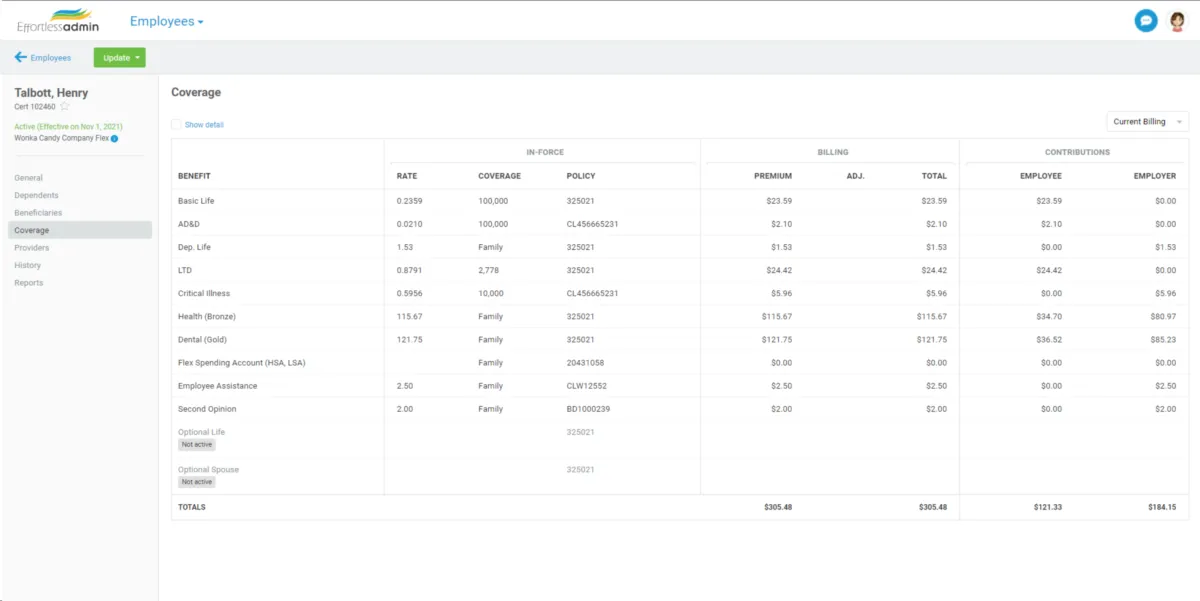Click the $34.70 employee contribution
Screen dimensions: 1200x601
click(x=1049, y=316)
